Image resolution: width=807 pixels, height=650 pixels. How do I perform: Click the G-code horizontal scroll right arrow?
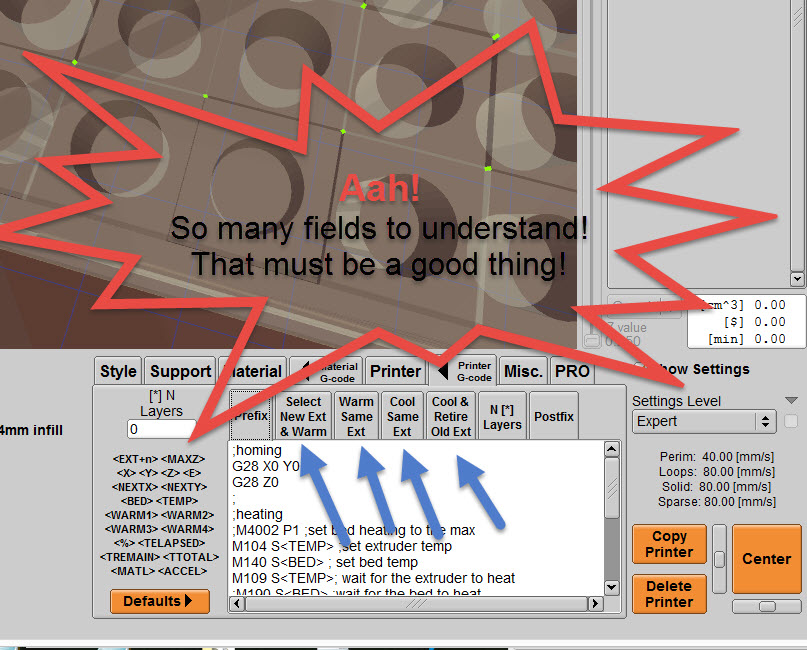click(595, 603)
